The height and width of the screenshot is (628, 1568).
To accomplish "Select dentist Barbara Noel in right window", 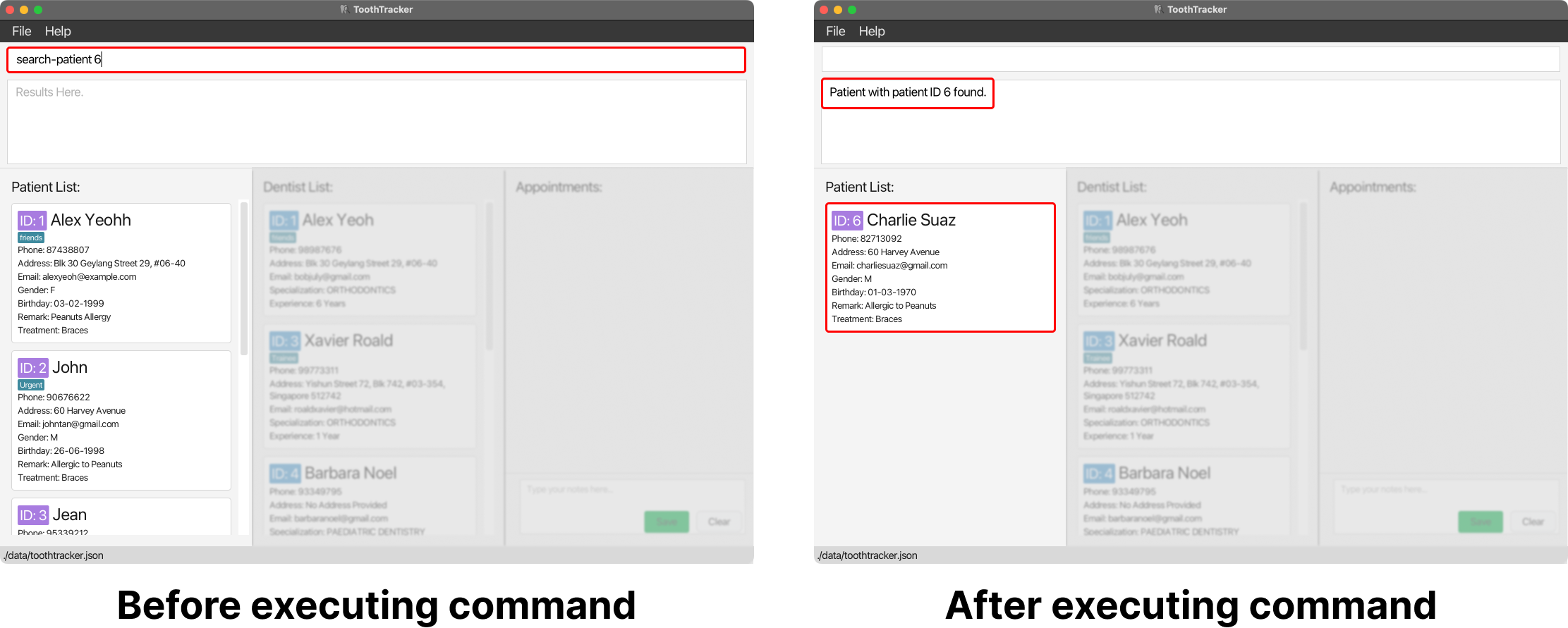I will (1165, 473).
